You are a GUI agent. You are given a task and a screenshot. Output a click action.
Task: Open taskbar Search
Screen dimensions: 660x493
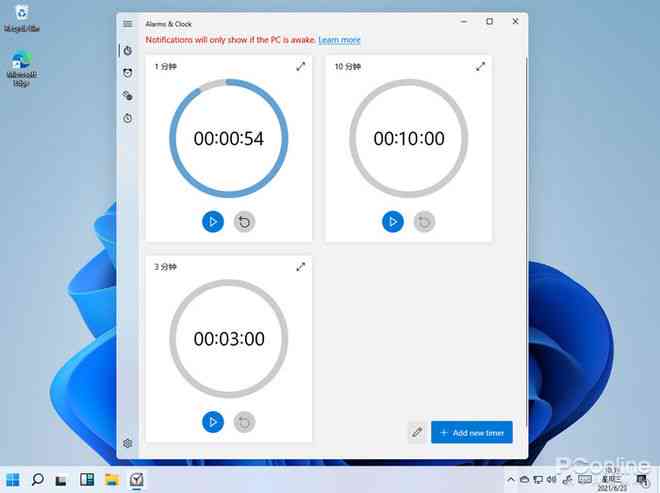coord(37,480)
